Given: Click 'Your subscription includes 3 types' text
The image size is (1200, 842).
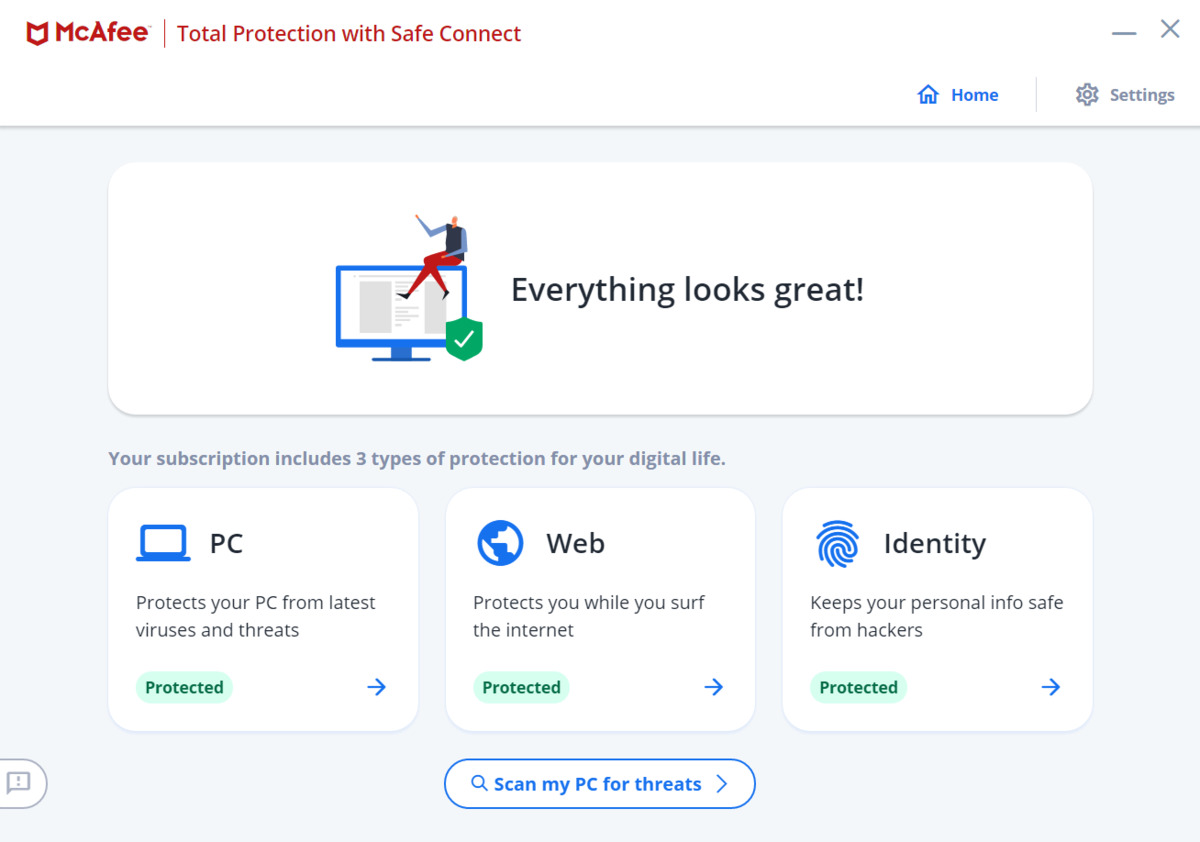Looking at the screenshot, I should point(417,459).
